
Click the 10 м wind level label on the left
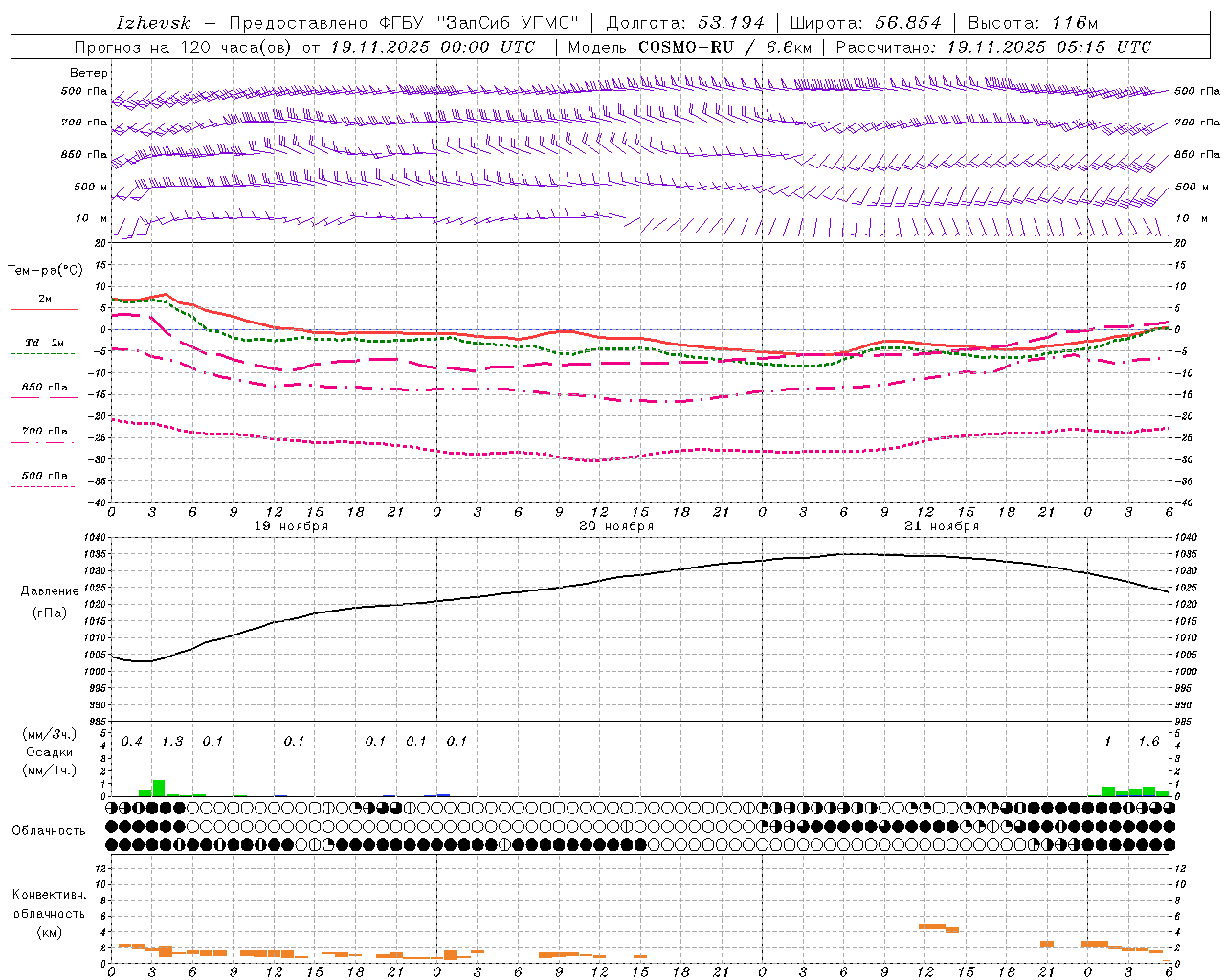(x=92, y=219)
